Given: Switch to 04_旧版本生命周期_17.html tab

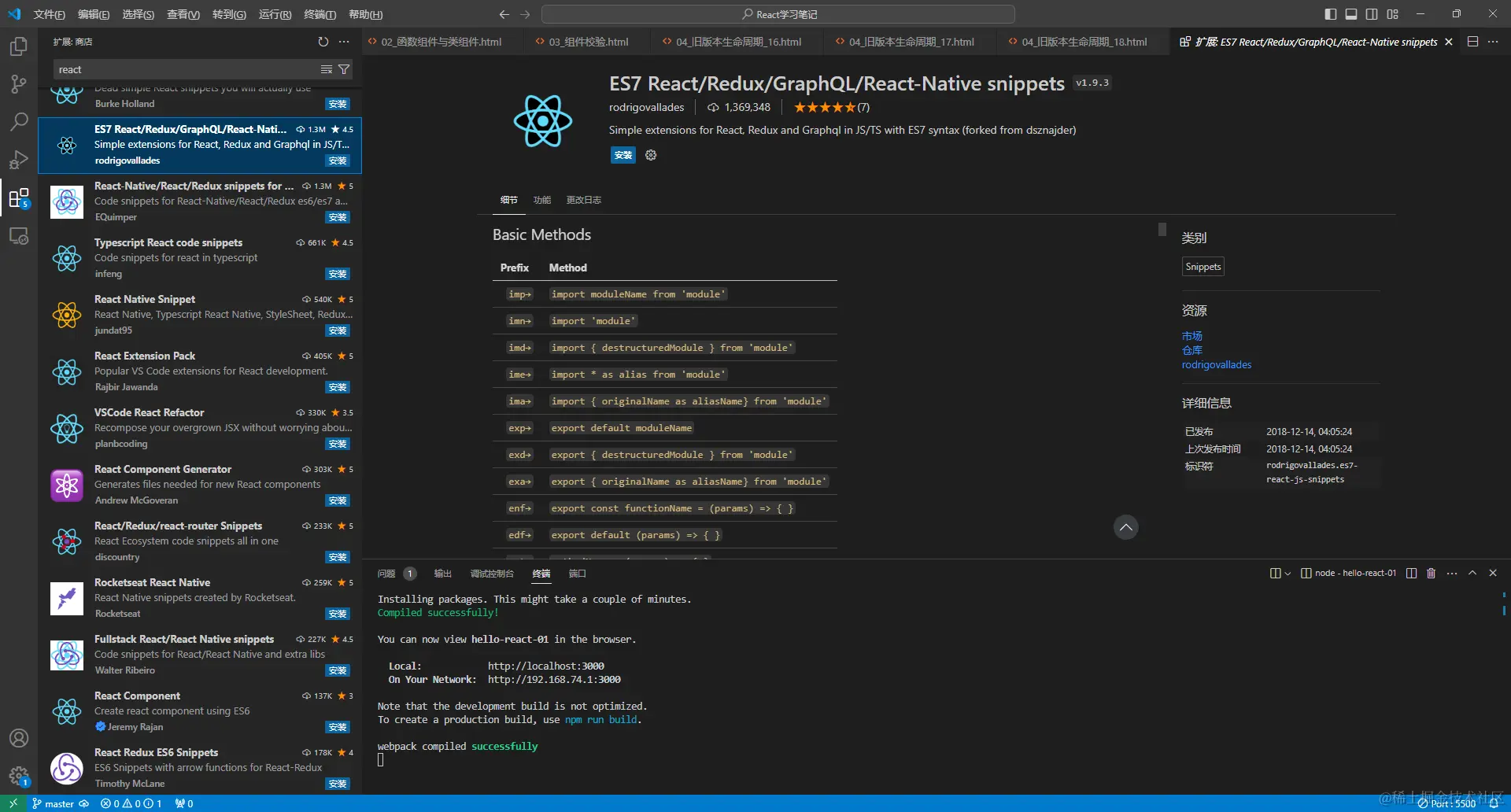Looking at the screenshot, I should click(x=911, y=42).
